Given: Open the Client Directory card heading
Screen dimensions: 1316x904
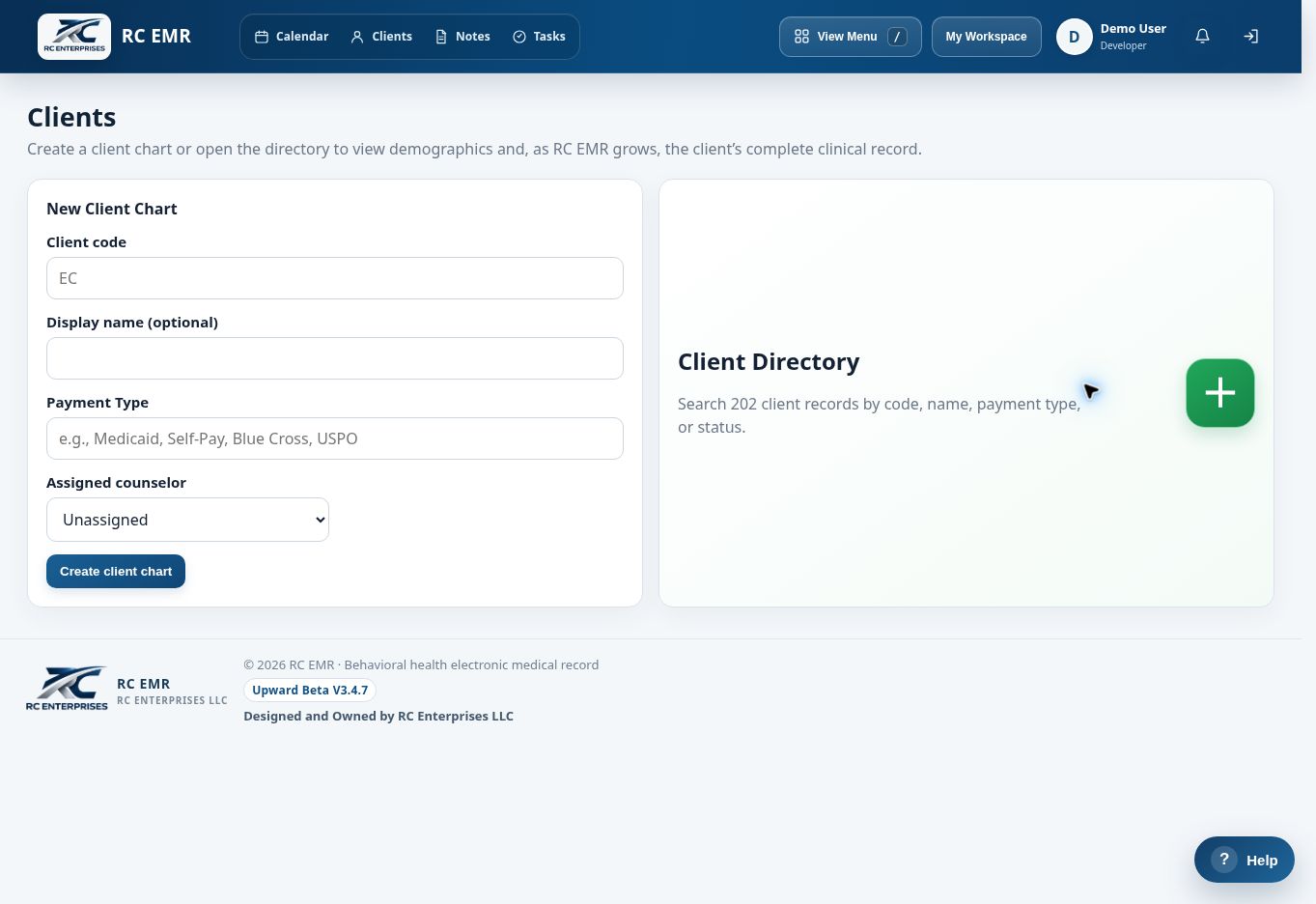Looking at the screenshot, I should (x=769, y=362).
